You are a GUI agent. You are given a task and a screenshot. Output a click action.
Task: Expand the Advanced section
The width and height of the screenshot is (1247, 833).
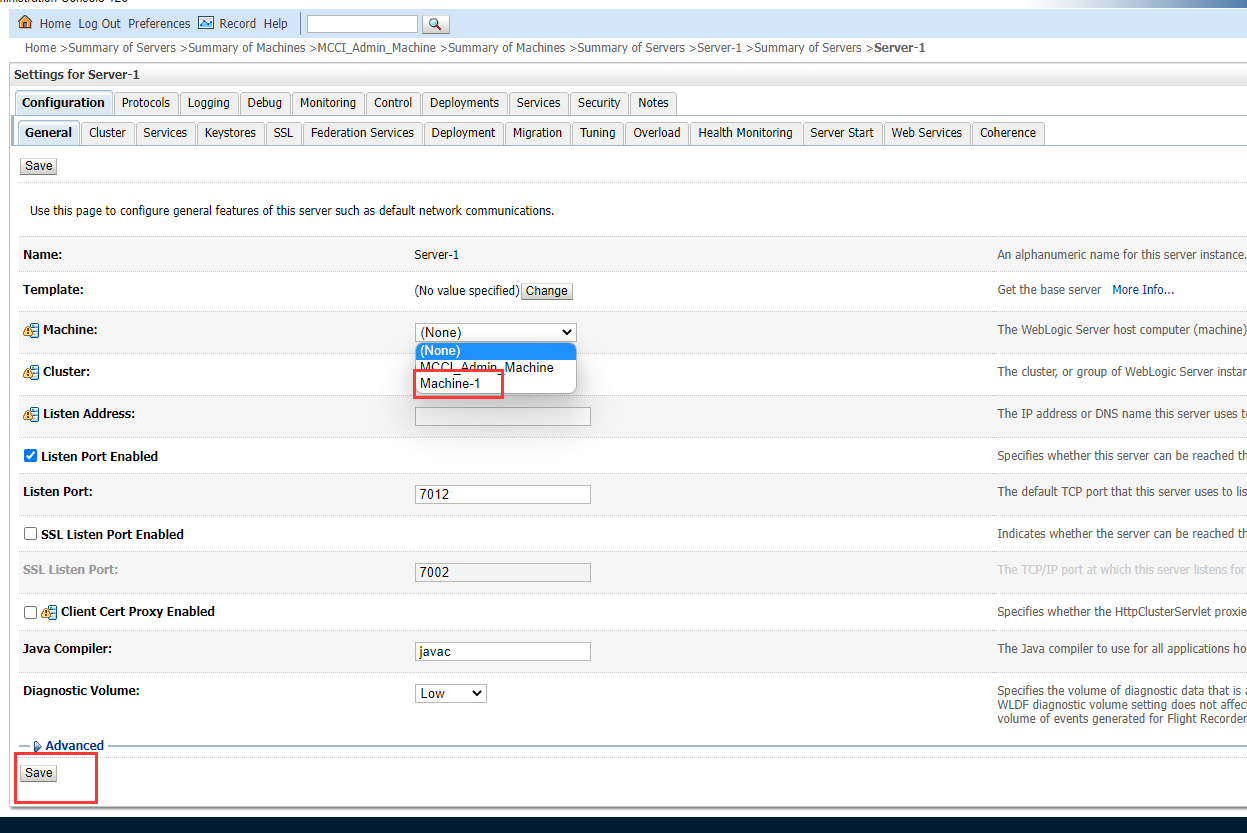point(71,745)
